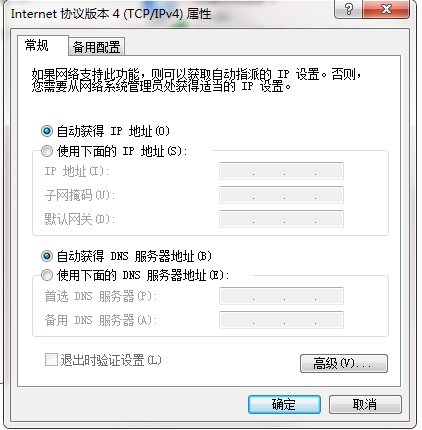Choose 使用下面的 DNS 服务器地址 option
Screen dimensions: 422x430
pyautogui.click(x=47, y=275)
